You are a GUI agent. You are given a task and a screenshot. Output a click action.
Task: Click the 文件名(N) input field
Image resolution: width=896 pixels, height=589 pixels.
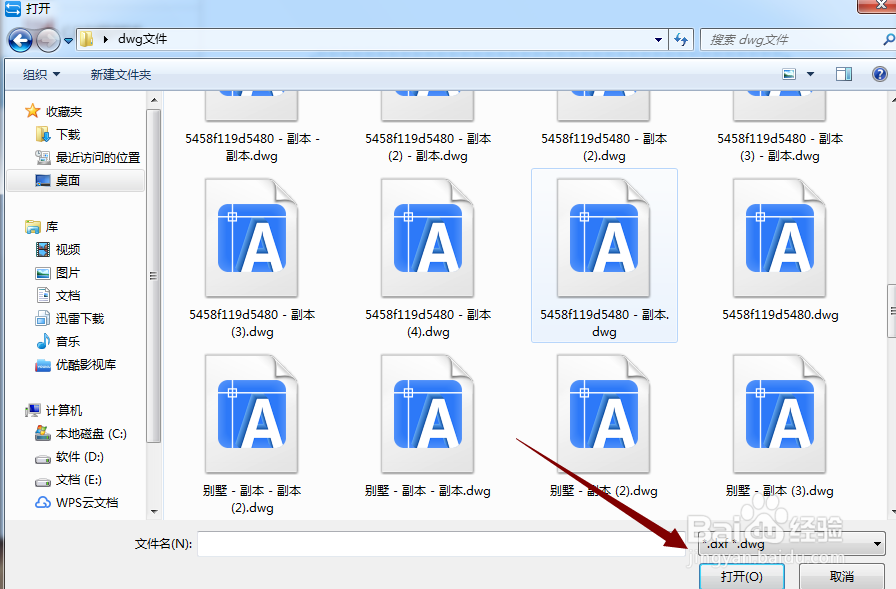coord(442,544)
